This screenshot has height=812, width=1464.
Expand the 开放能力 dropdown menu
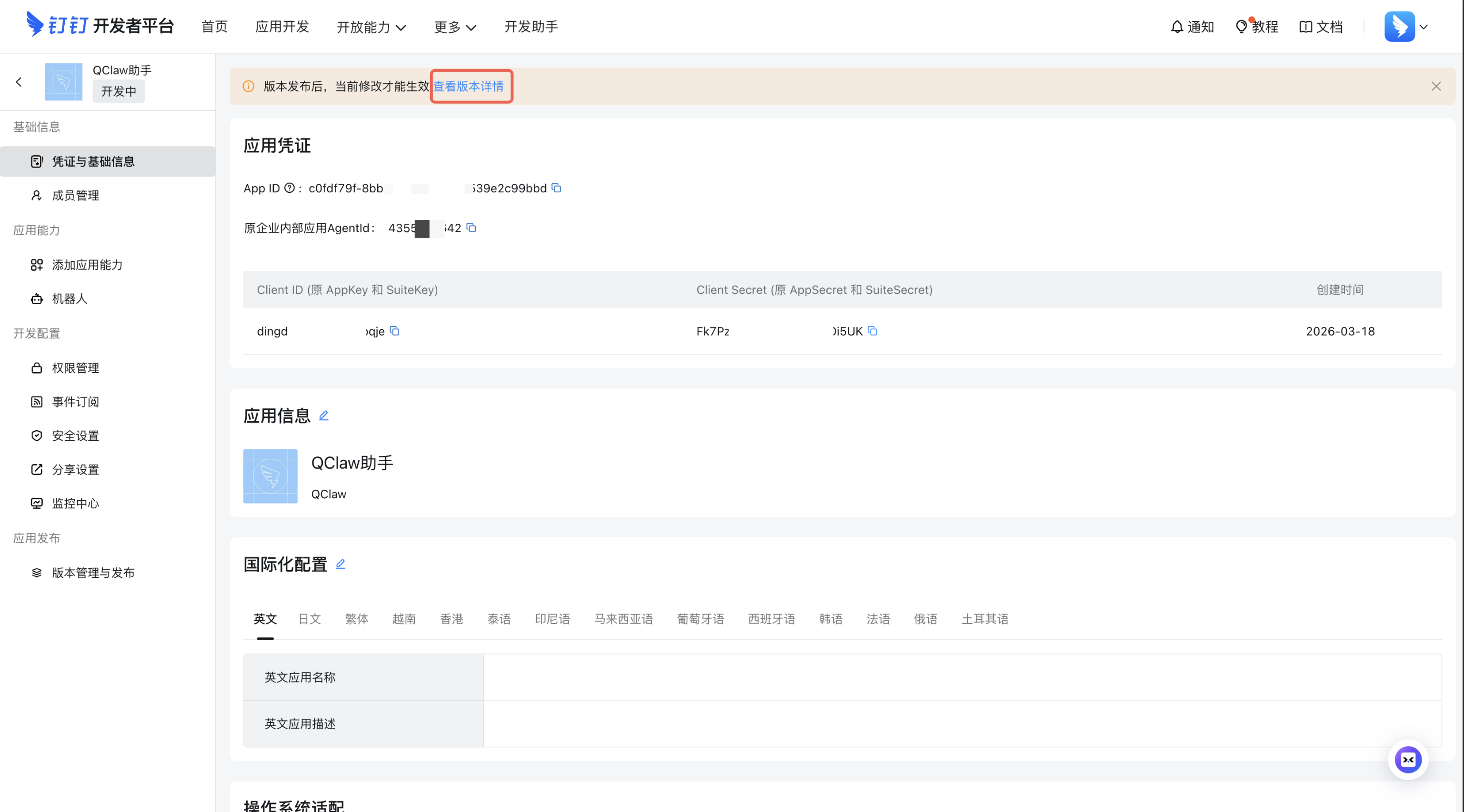[371, 27]
